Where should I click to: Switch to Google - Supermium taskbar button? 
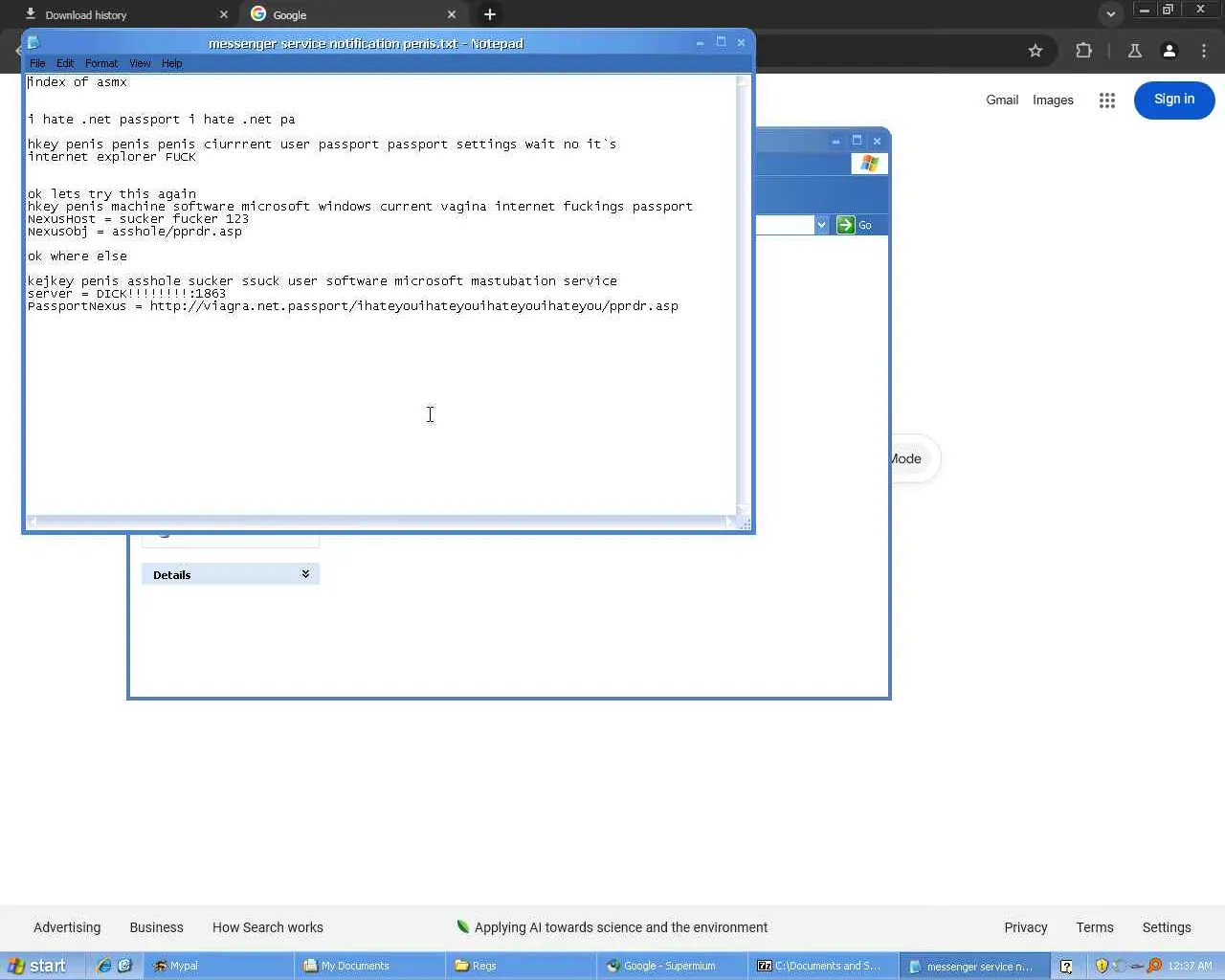[673, 966]
